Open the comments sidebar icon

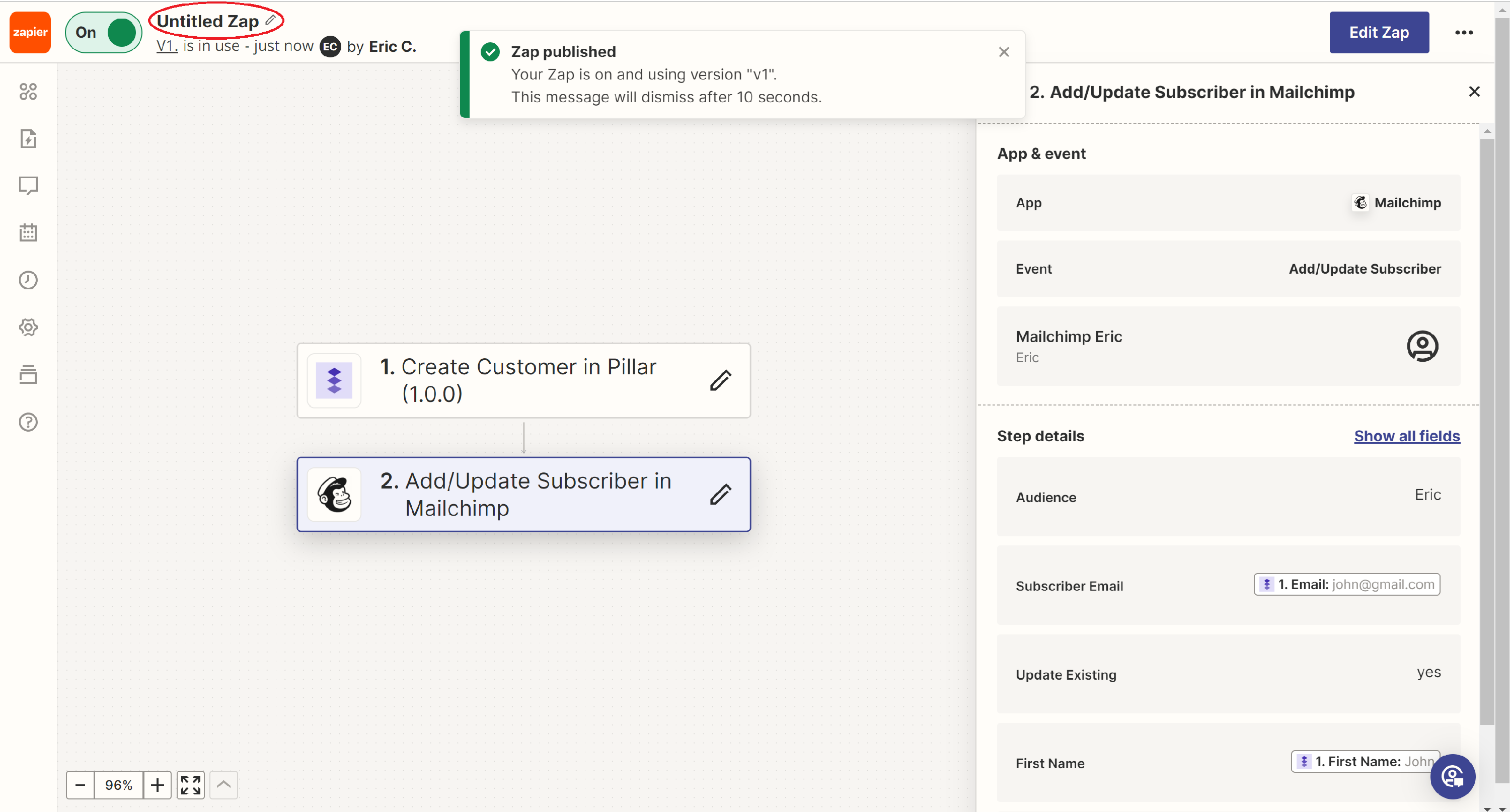(x=28, y=186)
